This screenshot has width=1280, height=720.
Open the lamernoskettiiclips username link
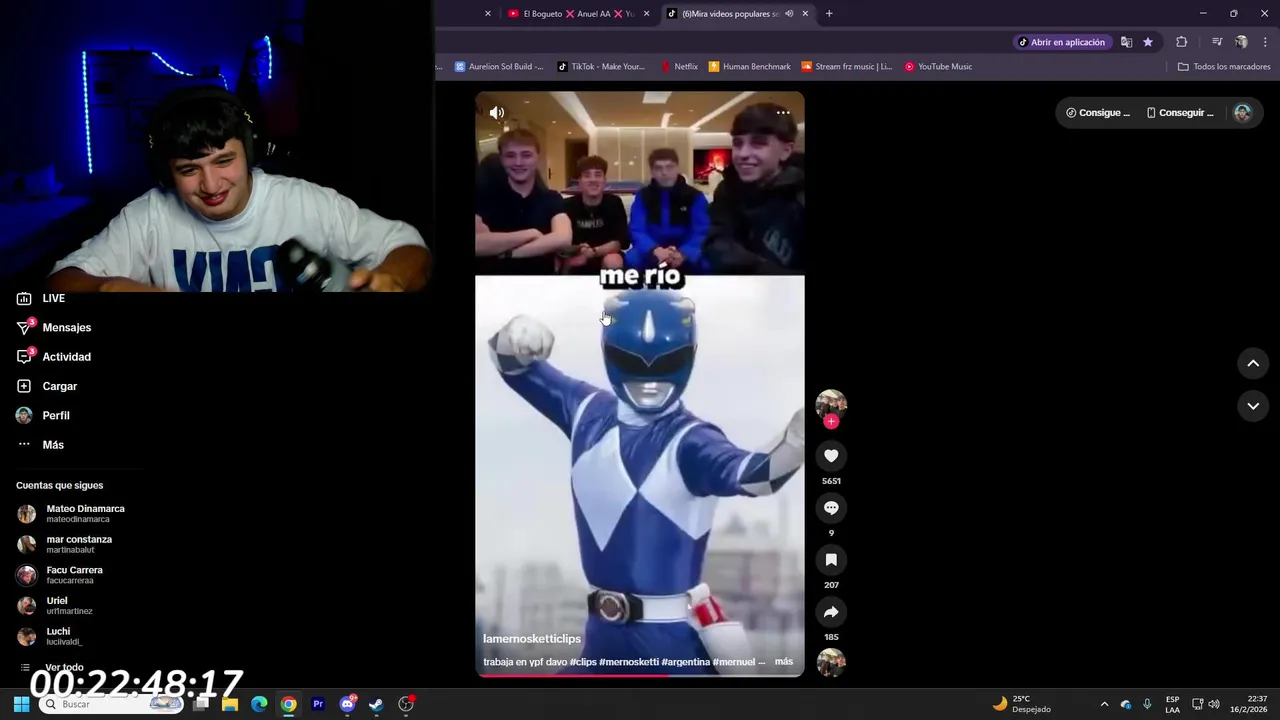(532, 639)
